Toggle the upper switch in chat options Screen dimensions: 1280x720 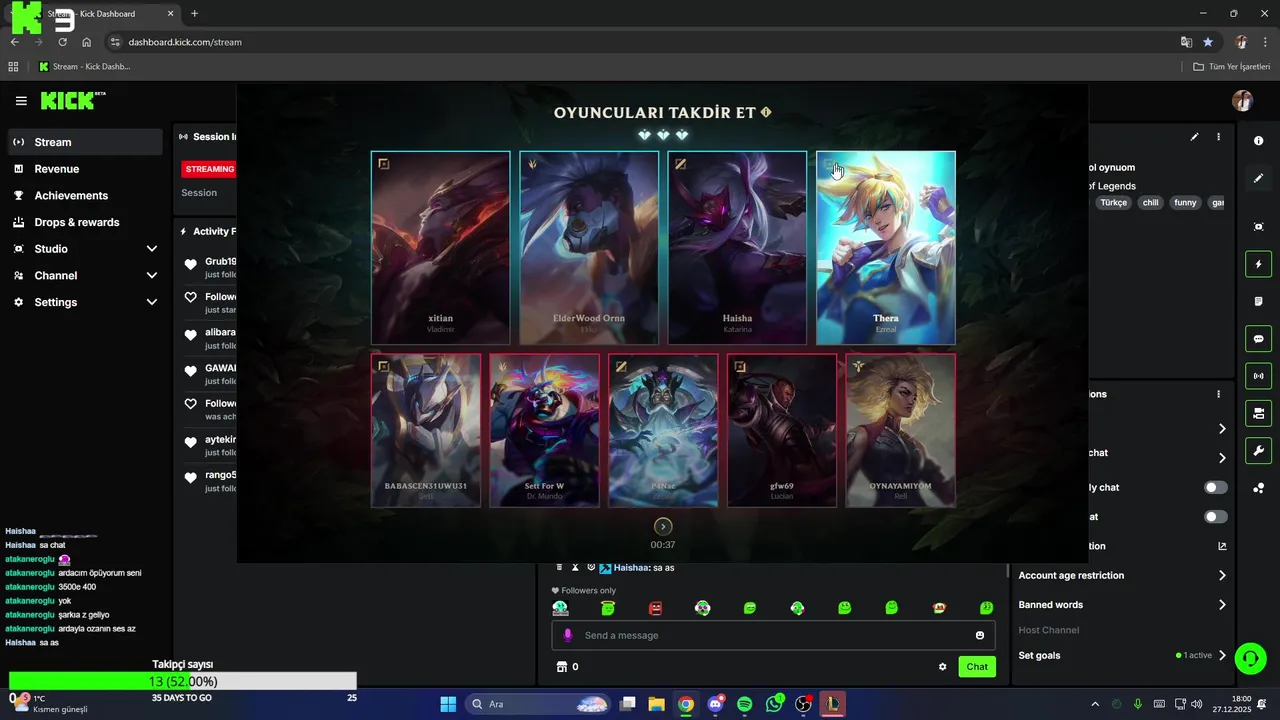1216,487
